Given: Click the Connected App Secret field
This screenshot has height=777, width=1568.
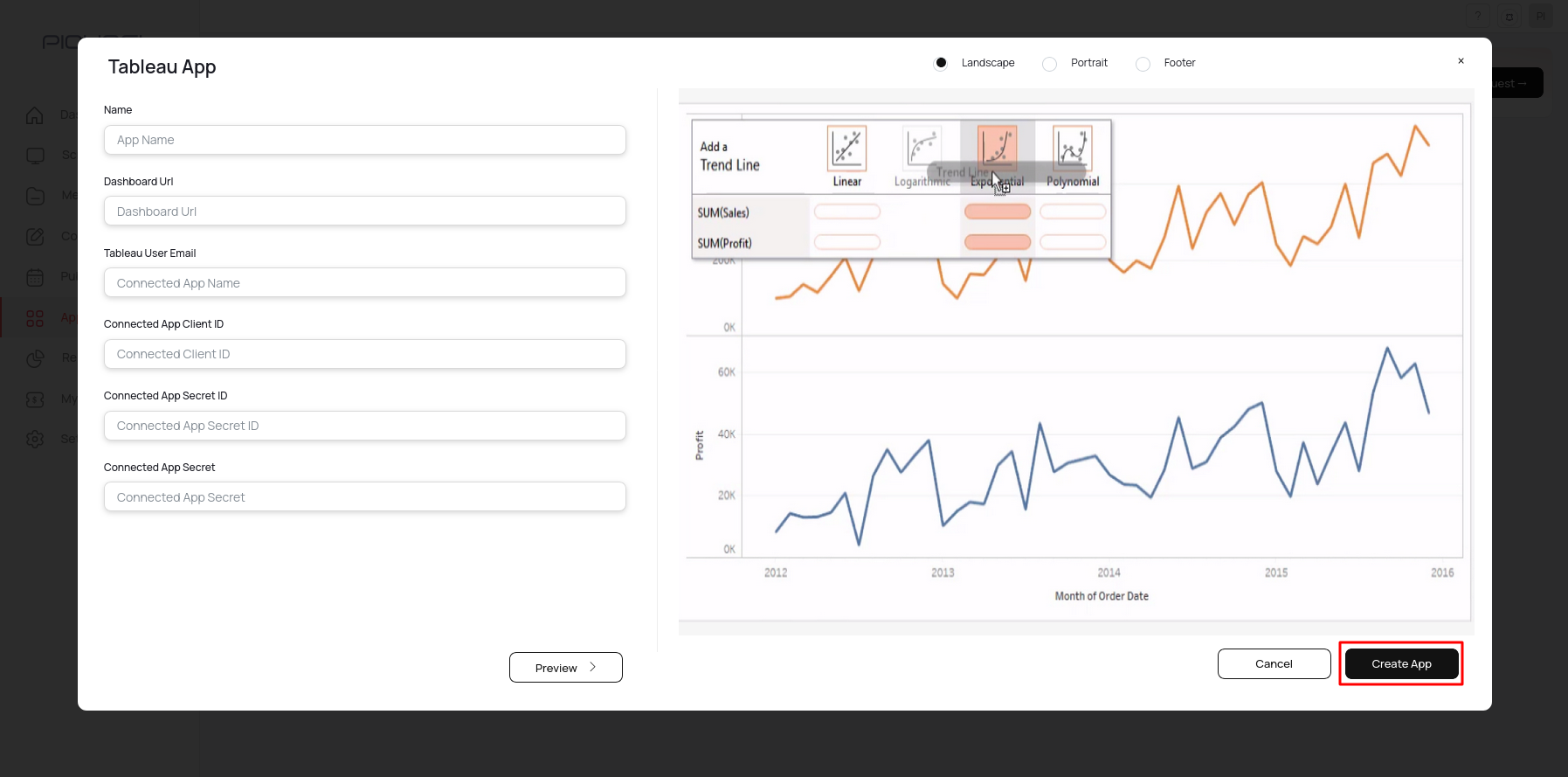Looking at the screenshot, I should click(364, 497).
